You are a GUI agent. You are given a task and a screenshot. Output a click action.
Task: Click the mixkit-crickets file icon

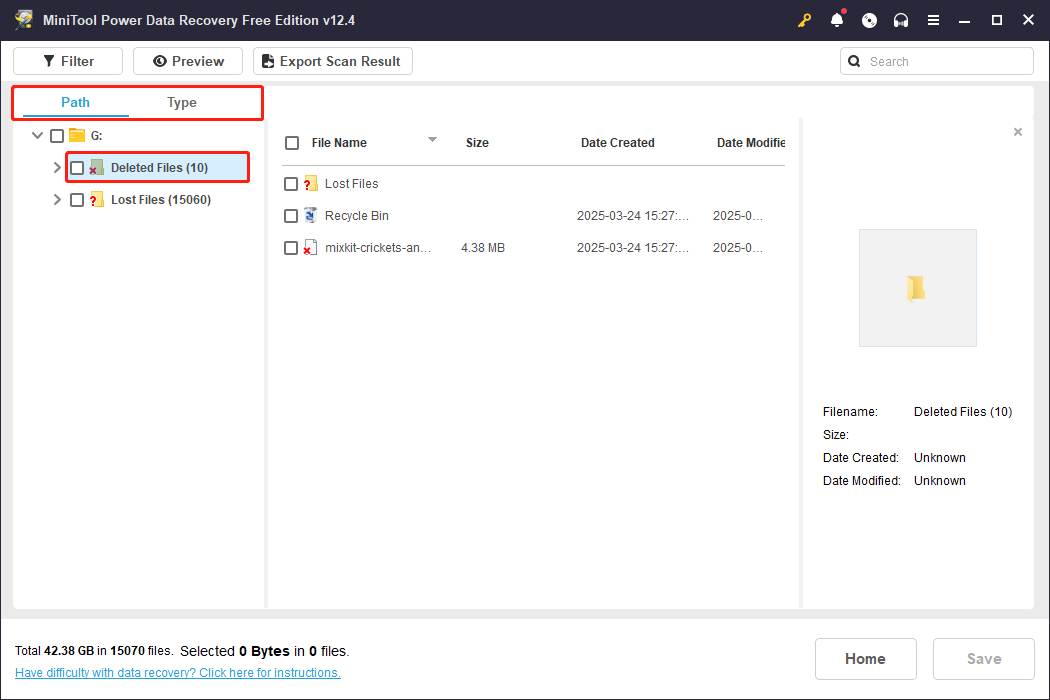click(x=310, y=248)
